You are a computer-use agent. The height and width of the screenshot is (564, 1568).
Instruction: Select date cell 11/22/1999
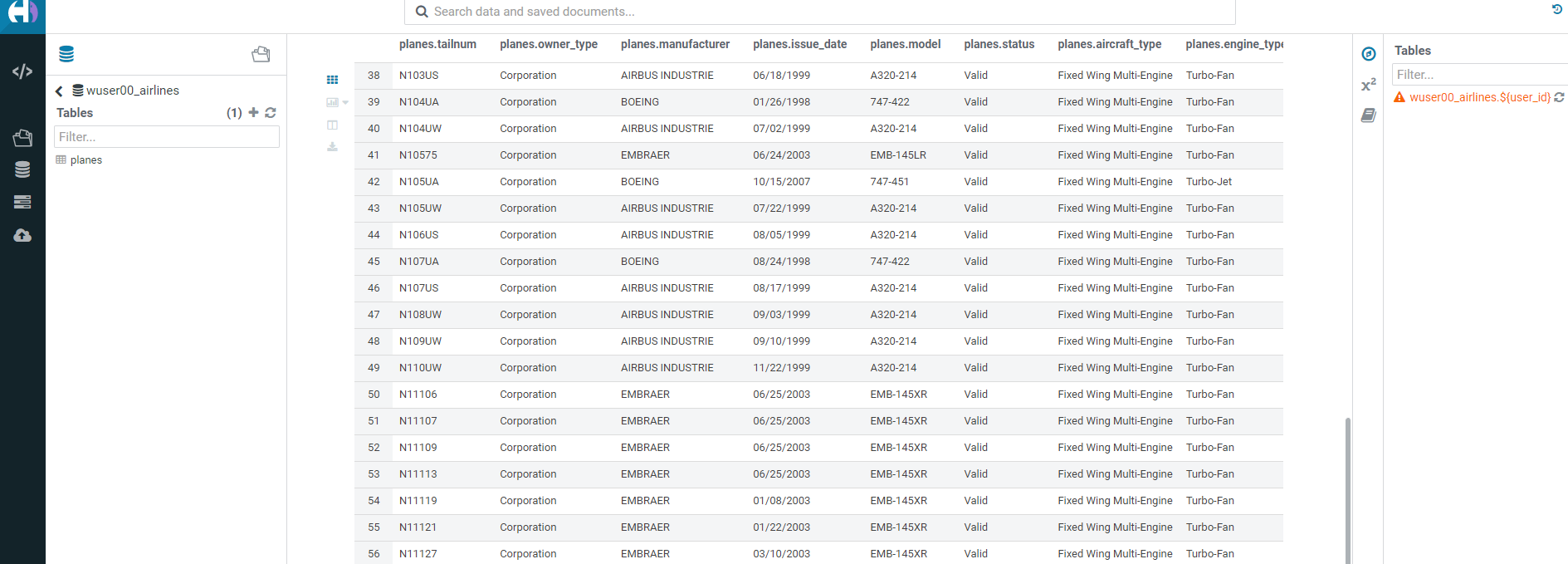782,368
